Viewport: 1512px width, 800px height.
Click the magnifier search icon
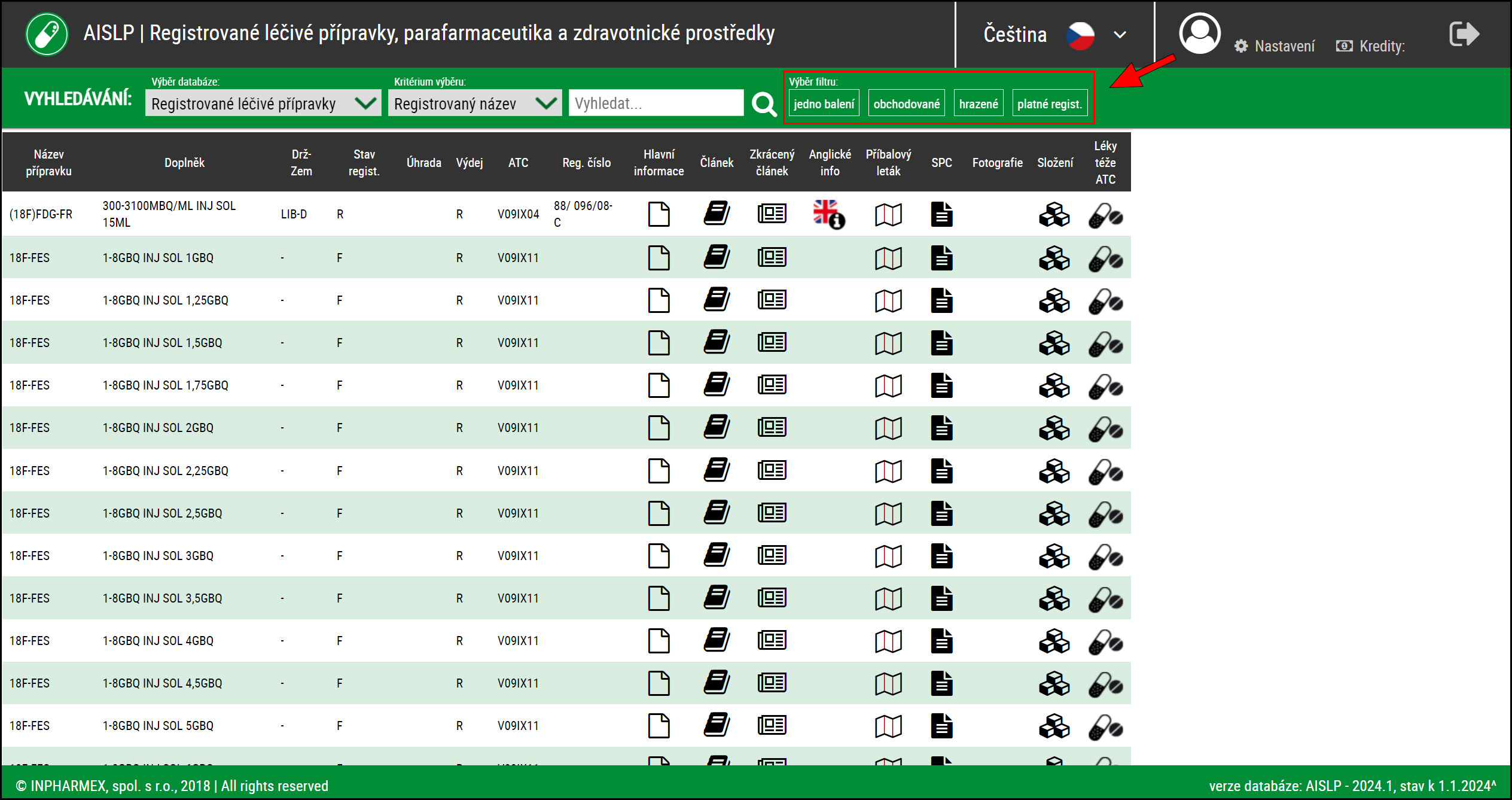tap(764, 104)
